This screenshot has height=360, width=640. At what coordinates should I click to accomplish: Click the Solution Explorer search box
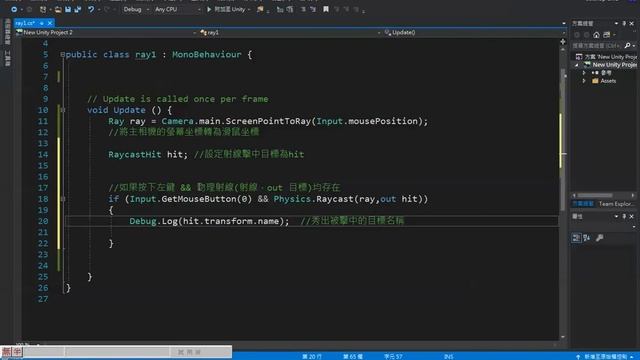(x=597, y=45)
